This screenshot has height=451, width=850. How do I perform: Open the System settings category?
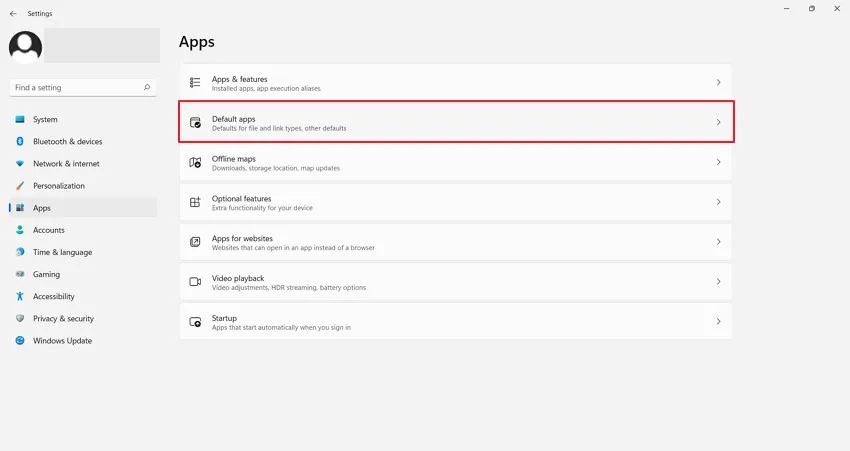[x=45, y=120]
